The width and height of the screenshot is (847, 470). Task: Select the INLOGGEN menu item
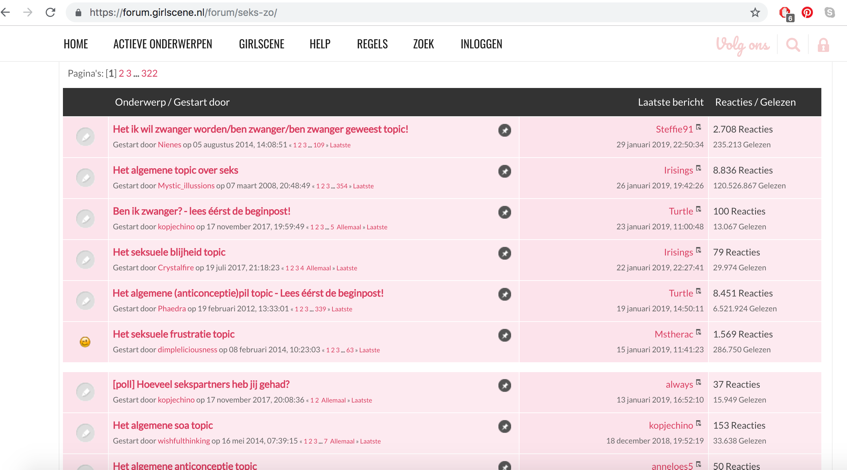tap(481, 44)
